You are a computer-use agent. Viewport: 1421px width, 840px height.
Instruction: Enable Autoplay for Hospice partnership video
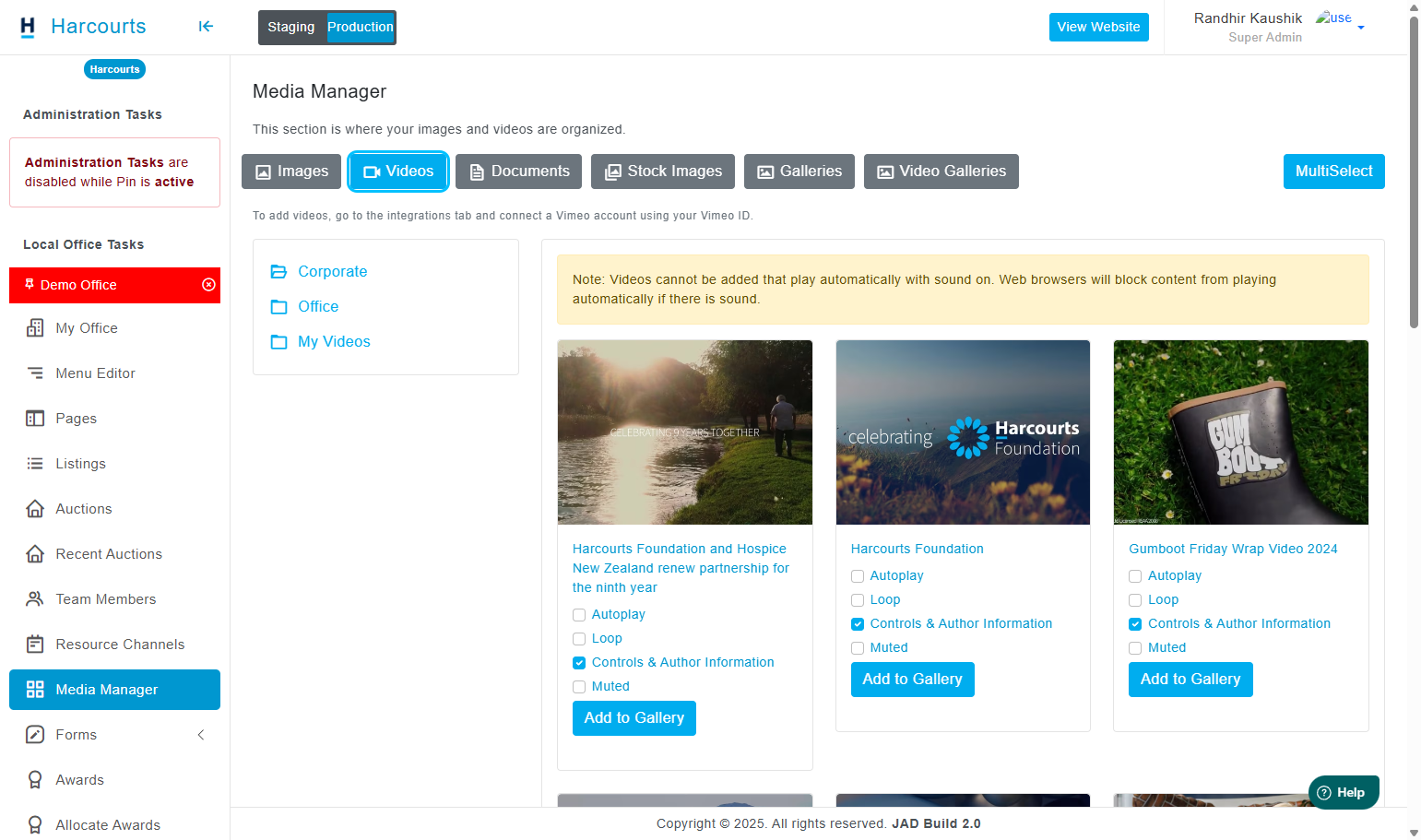click(579, 615)
